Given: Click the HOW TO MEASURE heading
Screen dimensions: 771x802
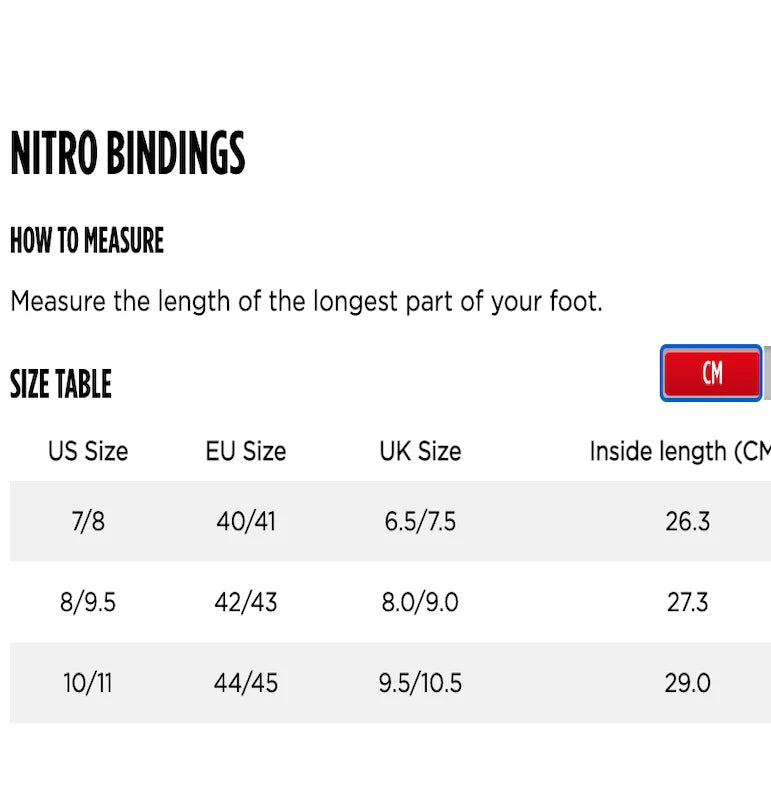Looking at the screenshot, I should [x=86, y=240].
